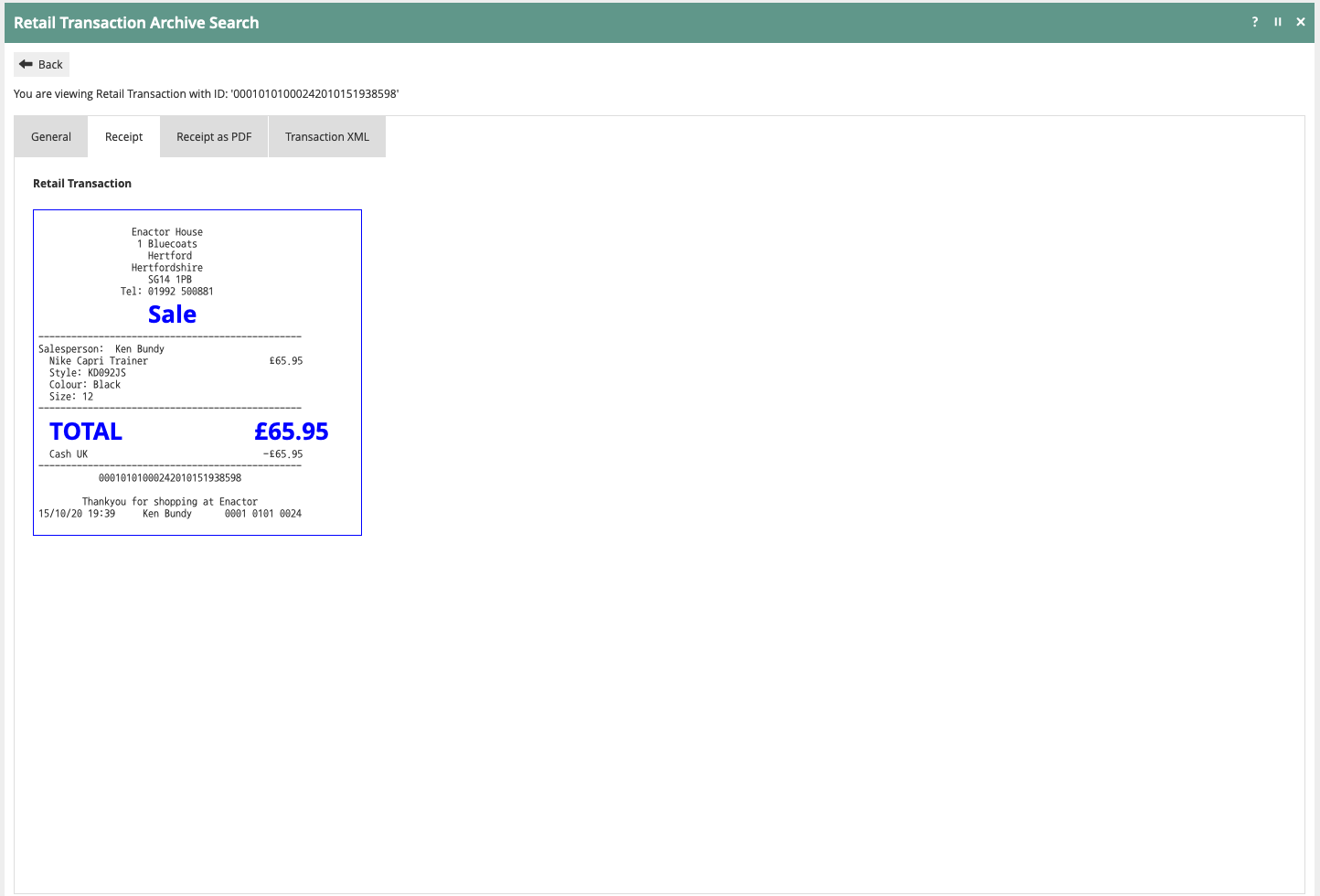
Task: Close the Retail Transaction Archive Search window
Action: [1300, 22]
